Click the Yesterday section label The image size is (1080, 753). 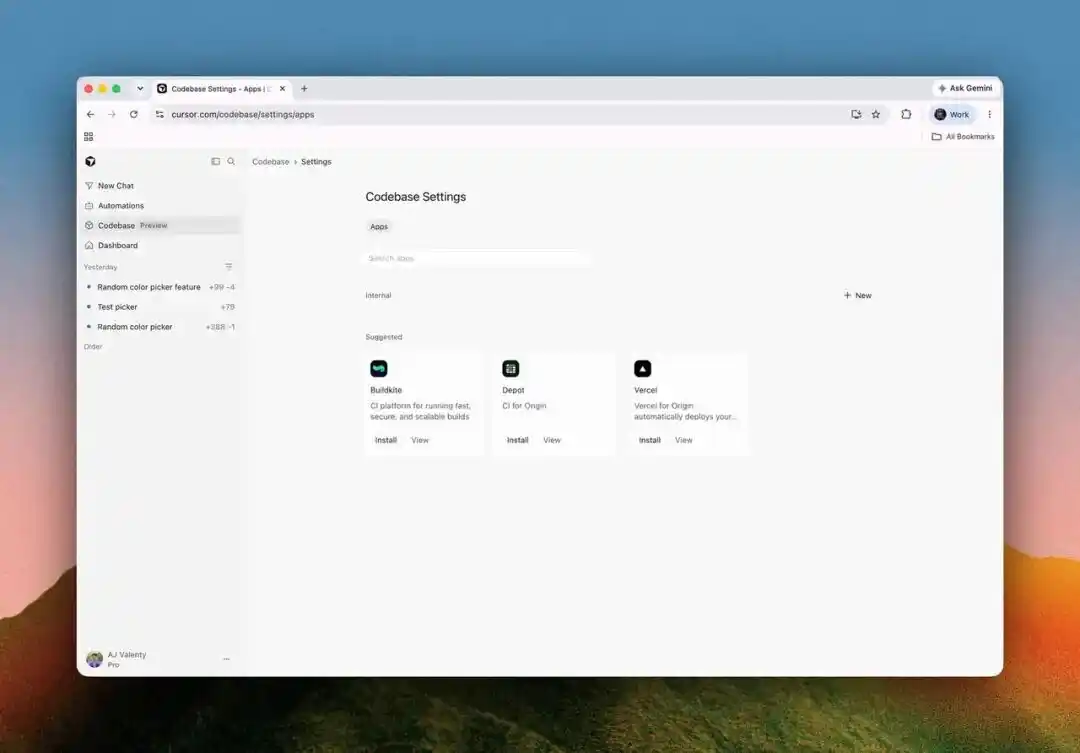pos(101,267)
